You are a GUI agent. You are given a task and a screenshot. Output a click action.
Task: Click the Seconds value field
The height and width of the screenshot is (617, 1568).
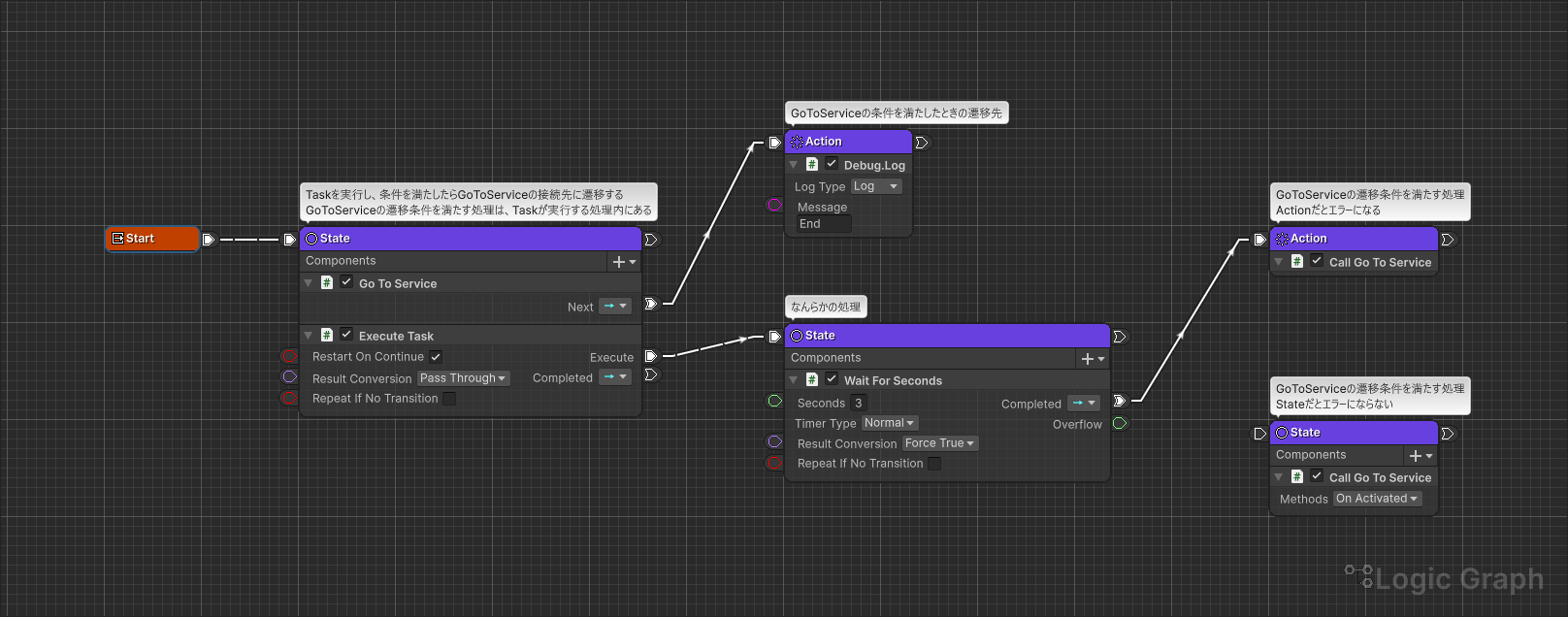point(859,404)
